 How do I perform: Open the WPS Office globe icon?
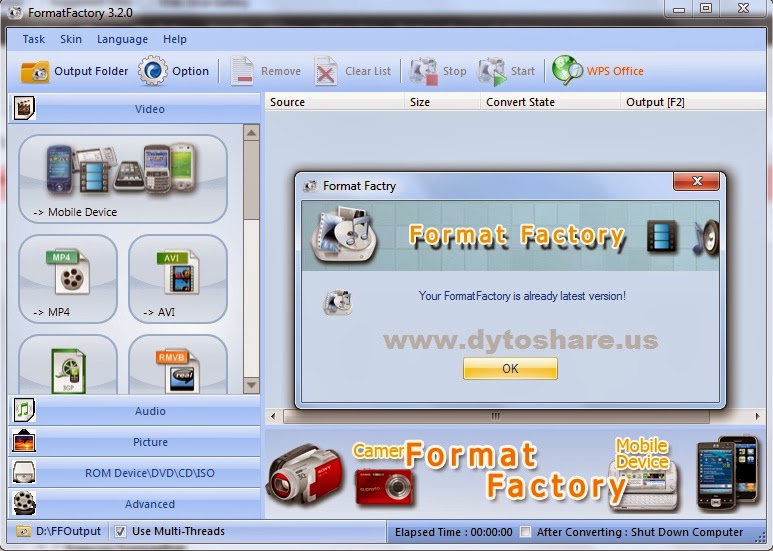(x=567, y=70)
